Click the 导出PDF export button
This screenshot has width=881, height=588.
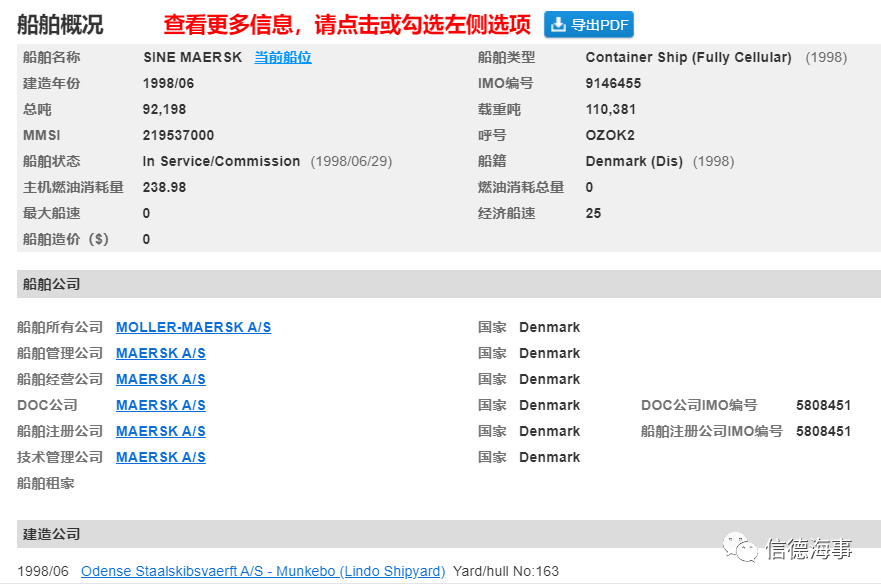tap(588, 25)
